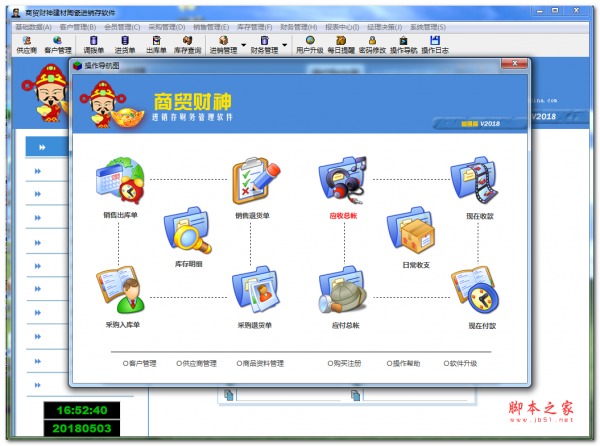The image size is (600, 446).
Task: Open the 密码修改 lock icon
Action: click(x=372, y=45)
